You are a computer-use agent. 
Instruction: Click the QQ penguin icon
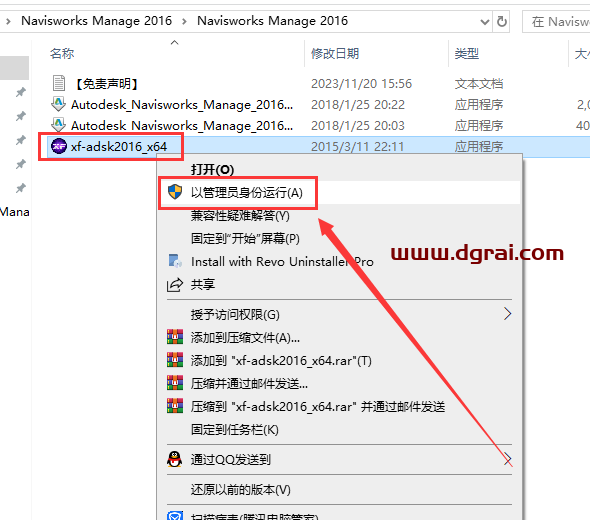pyautogui.click(x=175, y=459)
